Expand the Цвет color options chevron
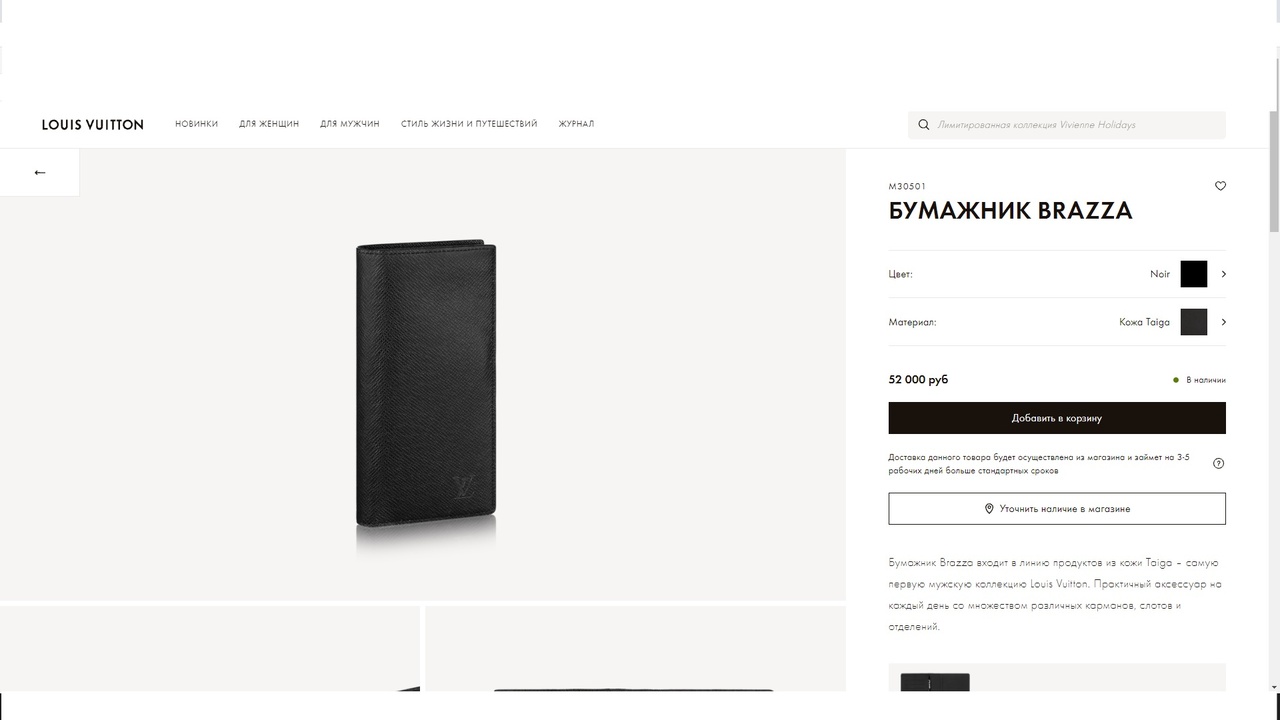 pos(1223,274)
